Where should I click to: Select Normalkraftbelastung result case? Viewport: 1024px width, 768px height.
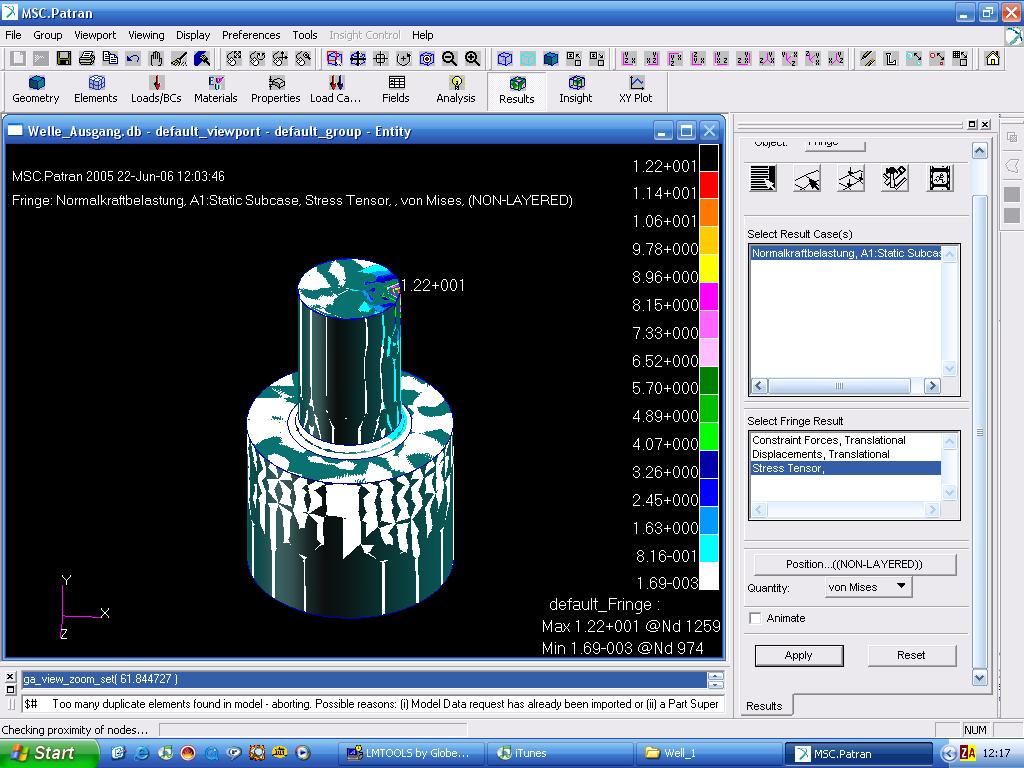846,253
